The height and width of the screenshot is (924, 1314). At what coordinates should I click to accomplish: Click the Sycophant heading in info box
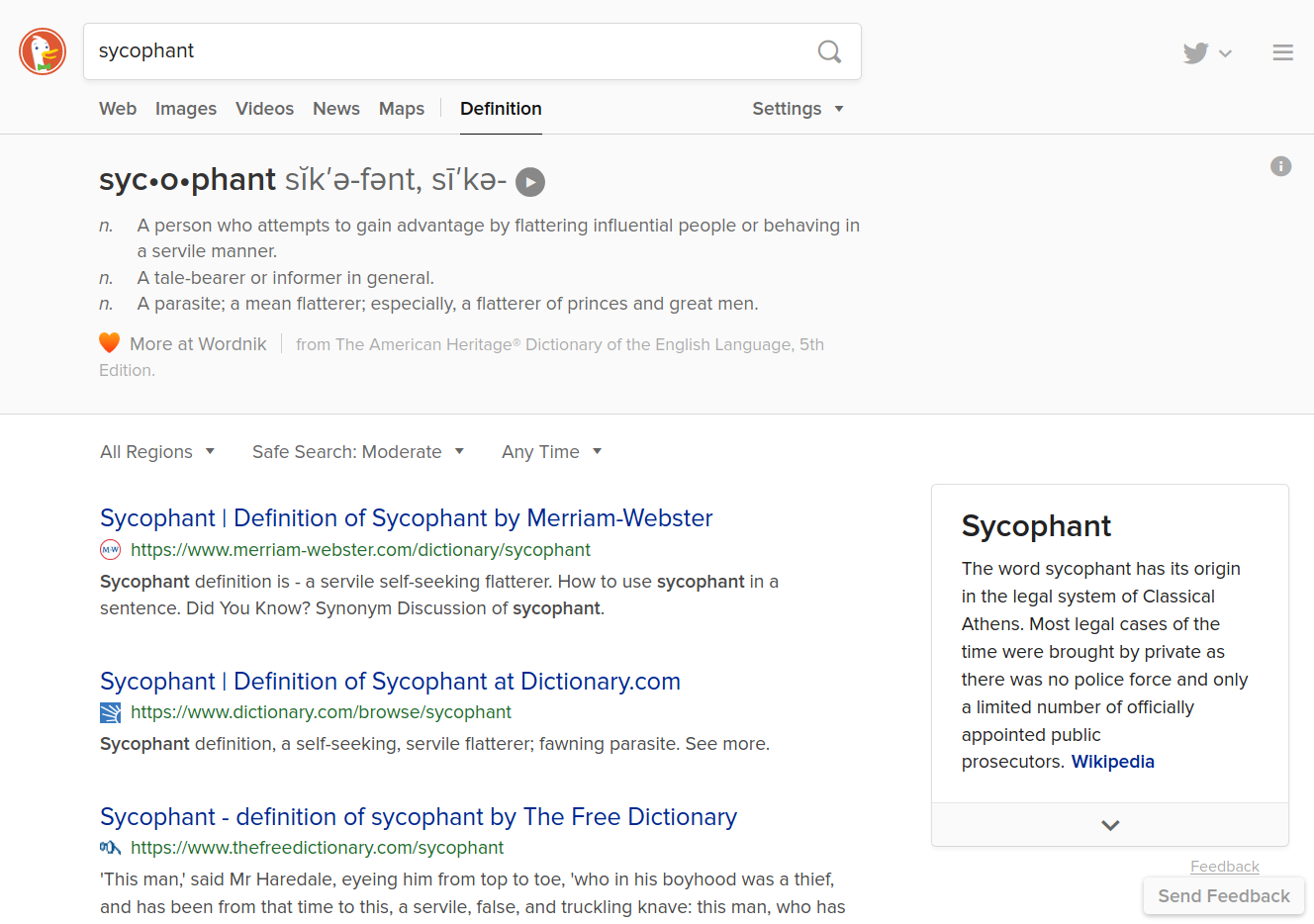click(x=1036, y=526)
